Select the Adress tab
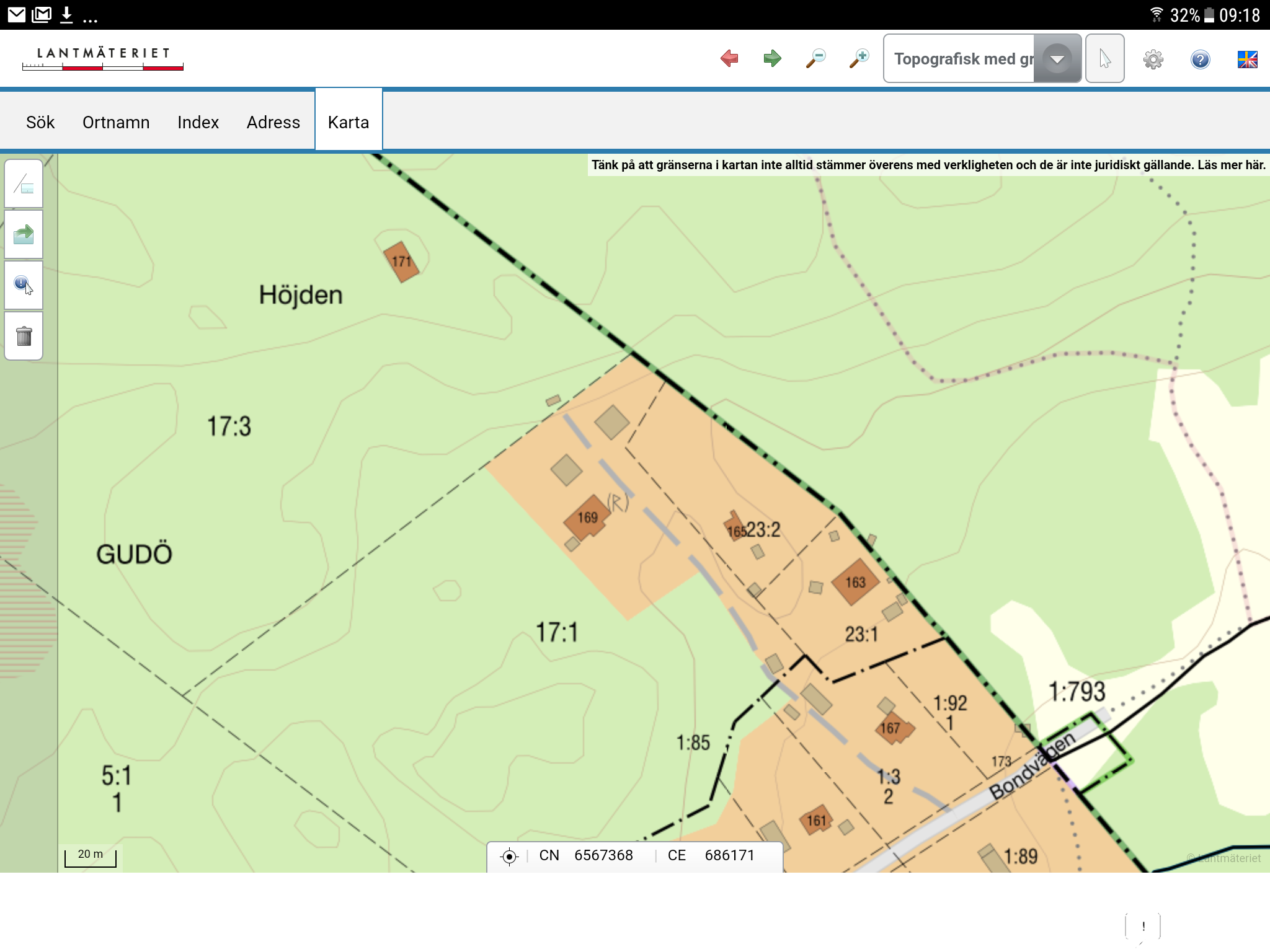 tap(273, 122)
